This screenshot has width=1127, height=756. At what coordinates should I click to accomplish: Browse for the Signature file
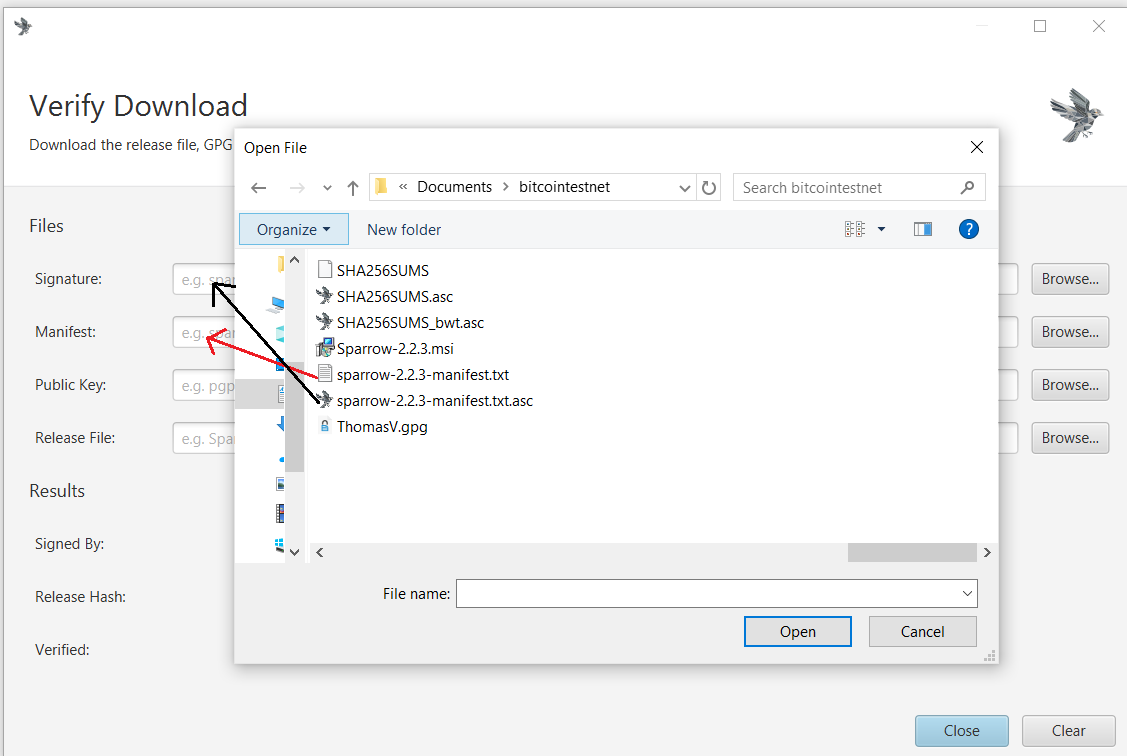click(x=1070, y=279)
